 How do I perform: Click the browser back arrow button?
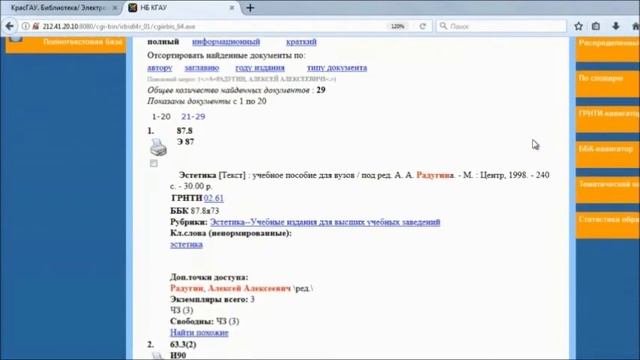(9, 26)
